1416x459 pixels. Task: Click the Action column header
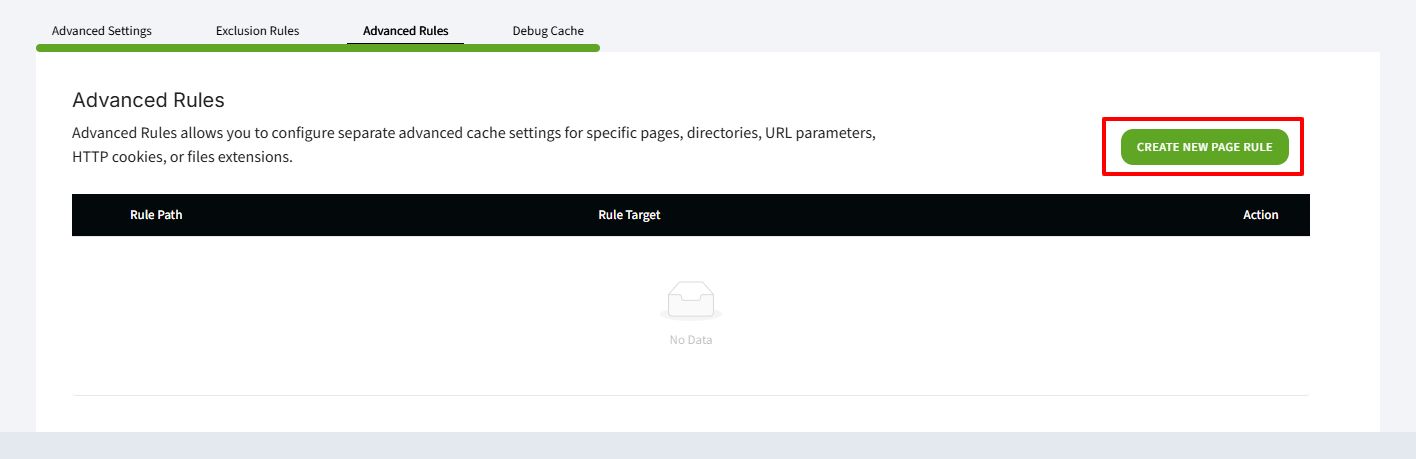pos(1260,215)
